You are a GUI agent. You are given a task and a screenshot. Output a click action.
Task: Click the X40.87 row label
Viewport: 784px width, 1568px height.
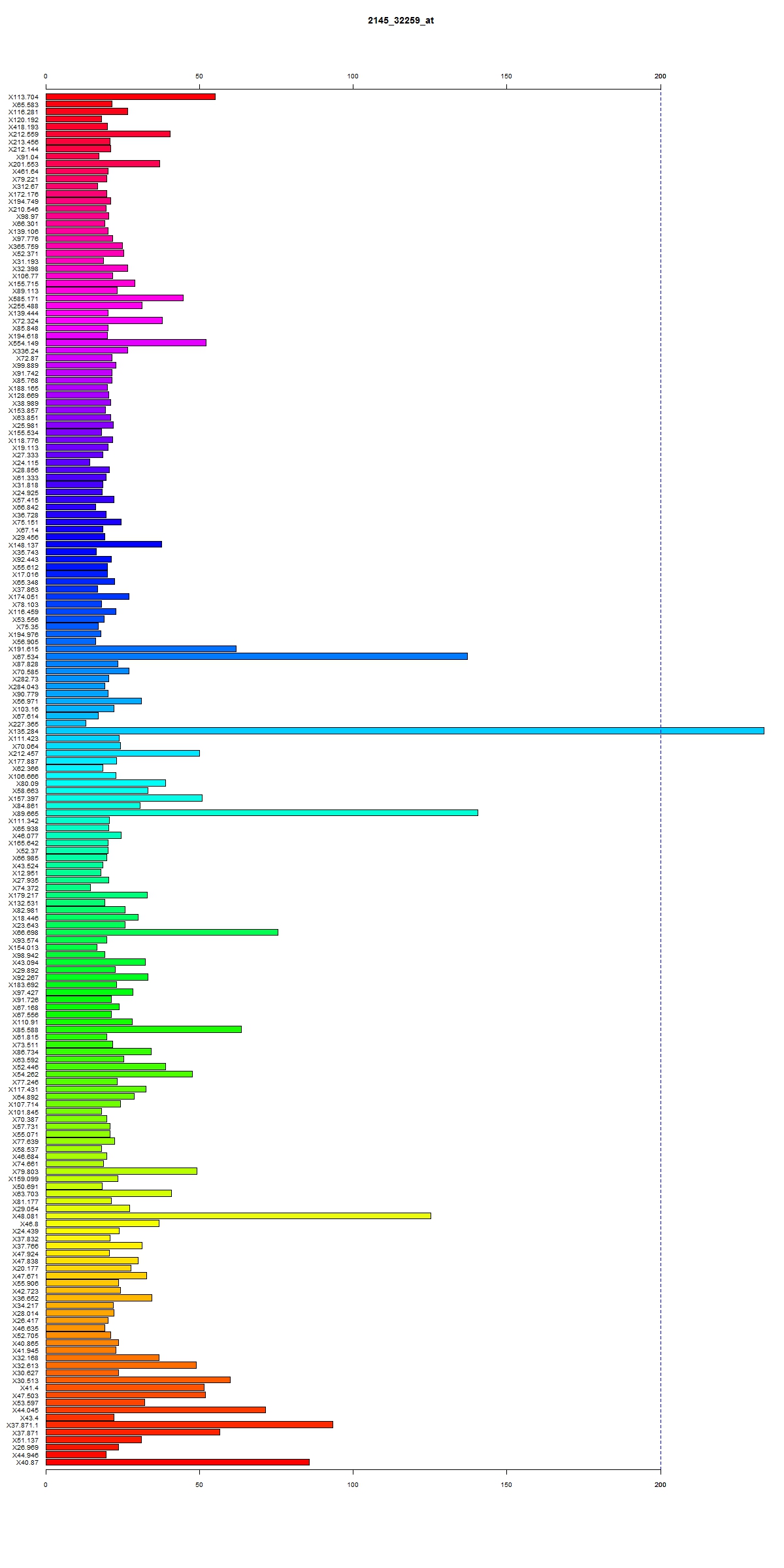(27, 1462)
